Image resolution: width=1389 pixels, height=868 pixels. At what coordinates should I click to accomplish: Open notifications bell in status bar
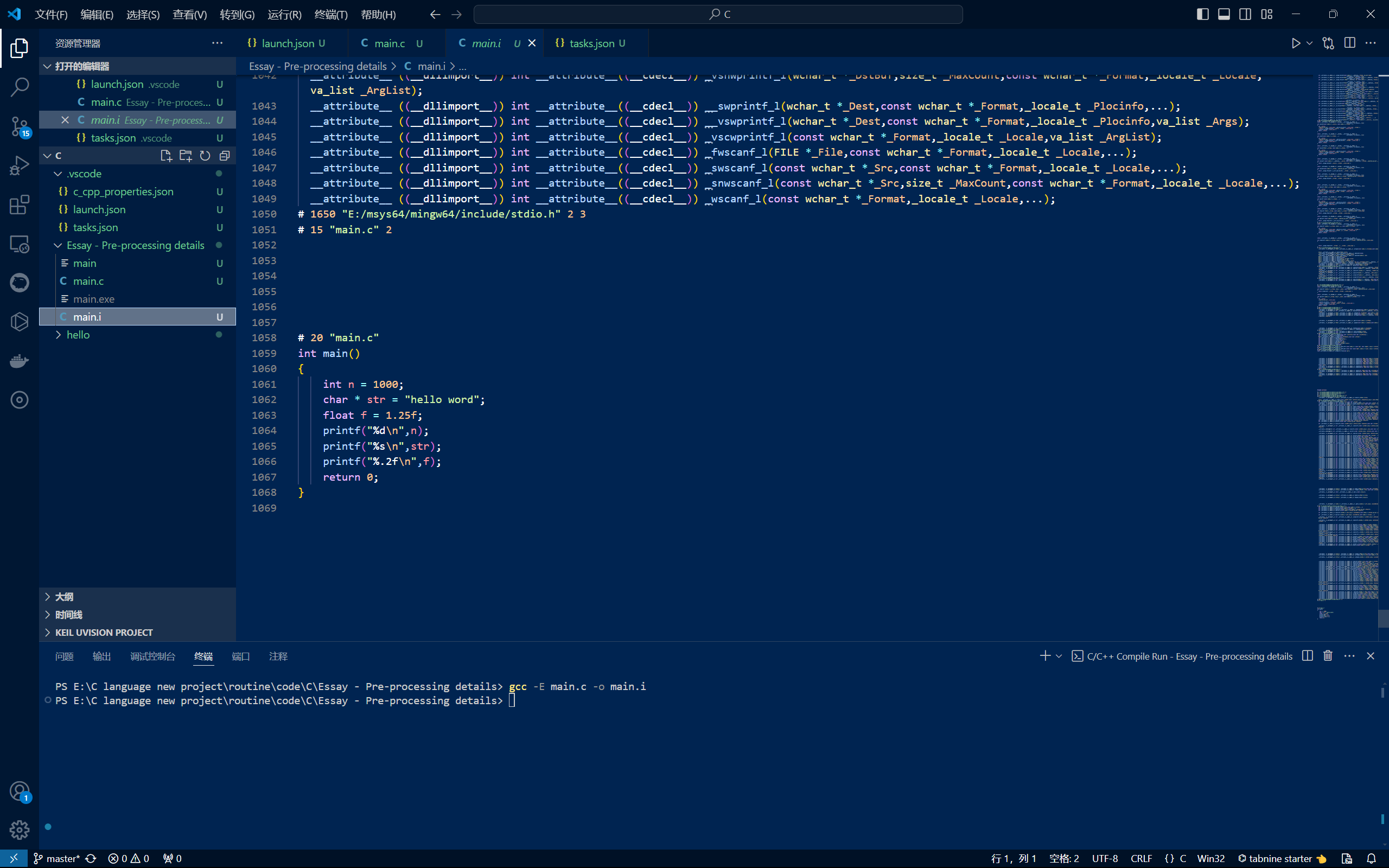coord(1371,859)
